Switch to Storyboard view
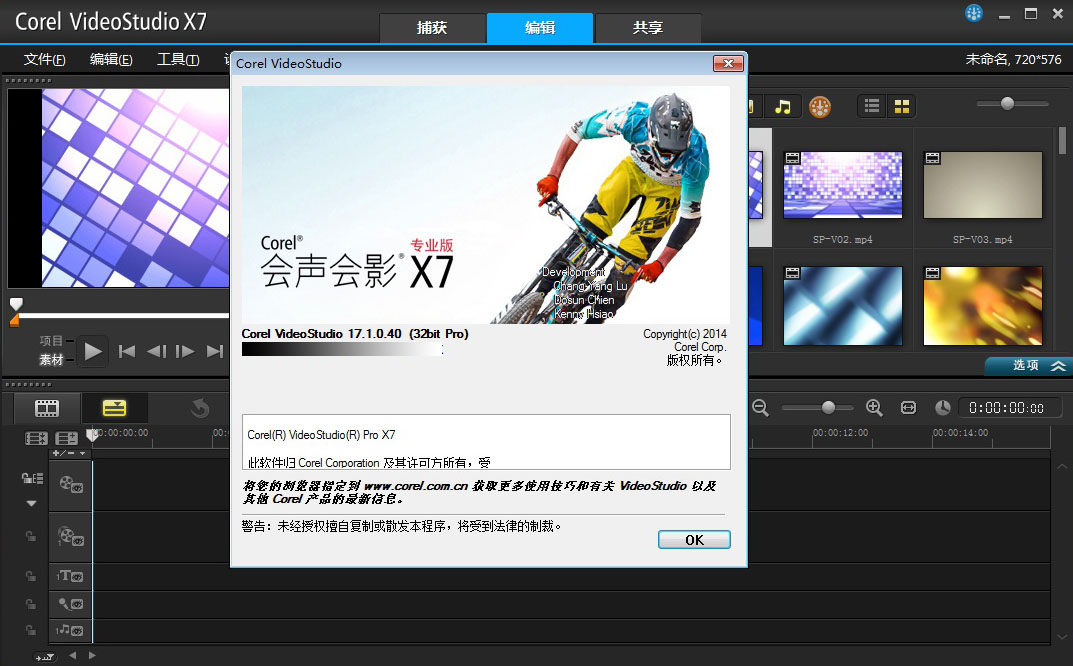 47,409
